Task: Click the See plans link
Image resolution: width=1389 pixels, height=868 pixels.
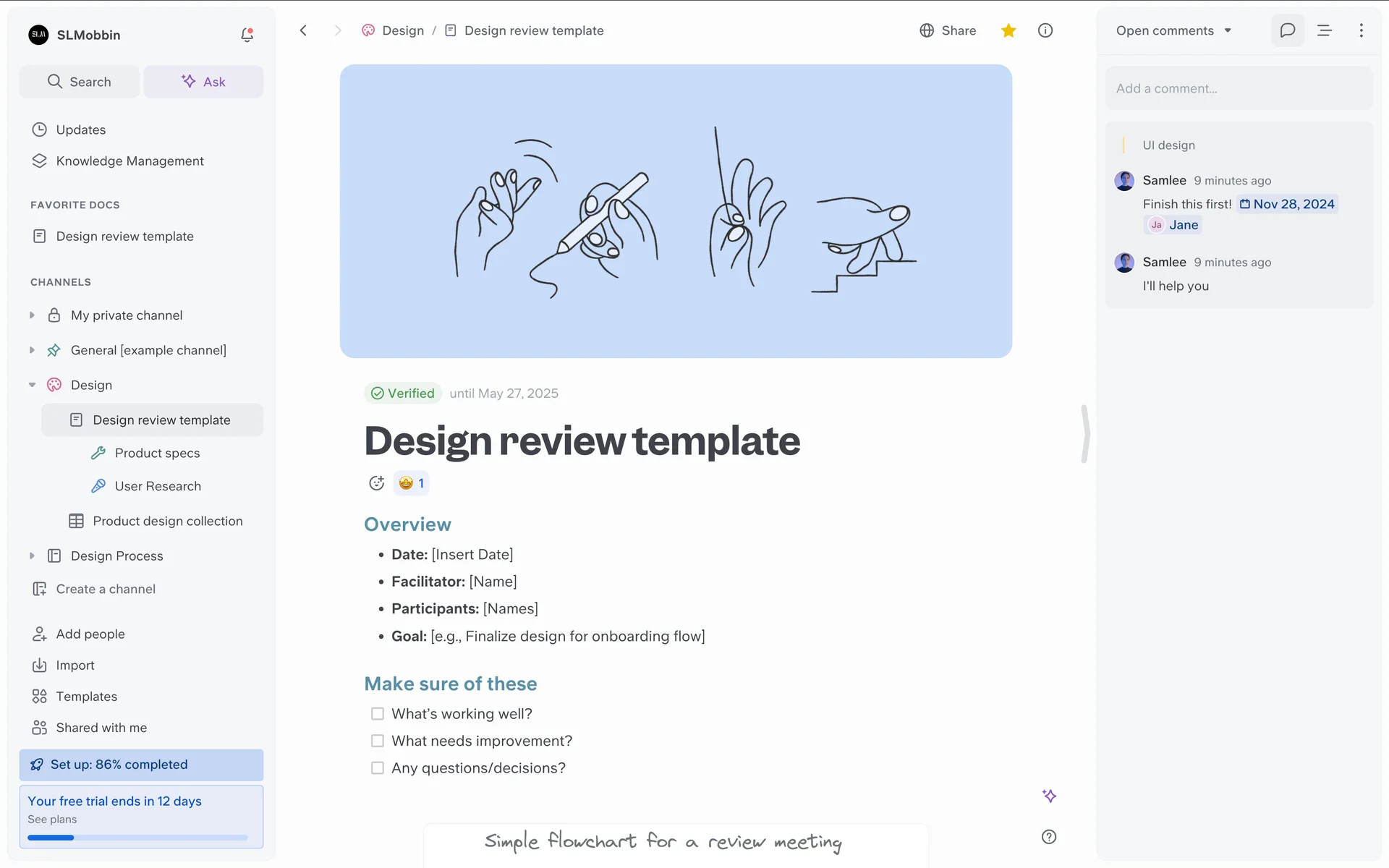Action: pos(52,820)
